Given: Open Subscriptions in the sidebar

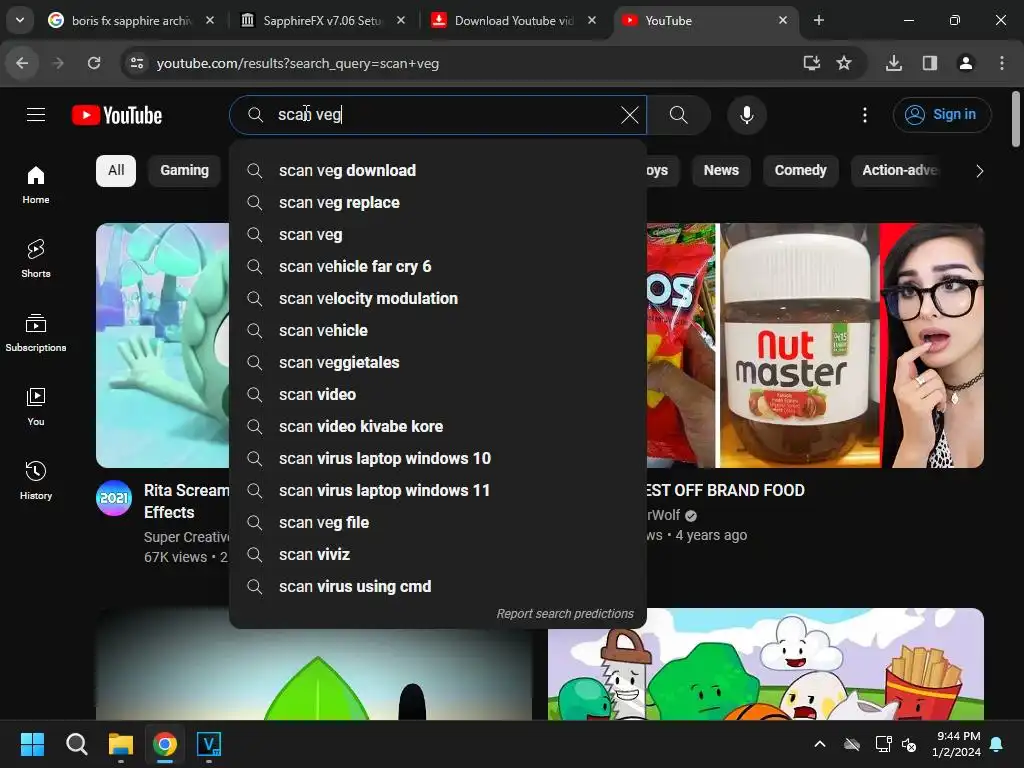Looking at the screenshot, I should pyautogui.click(x=36, y=332).
